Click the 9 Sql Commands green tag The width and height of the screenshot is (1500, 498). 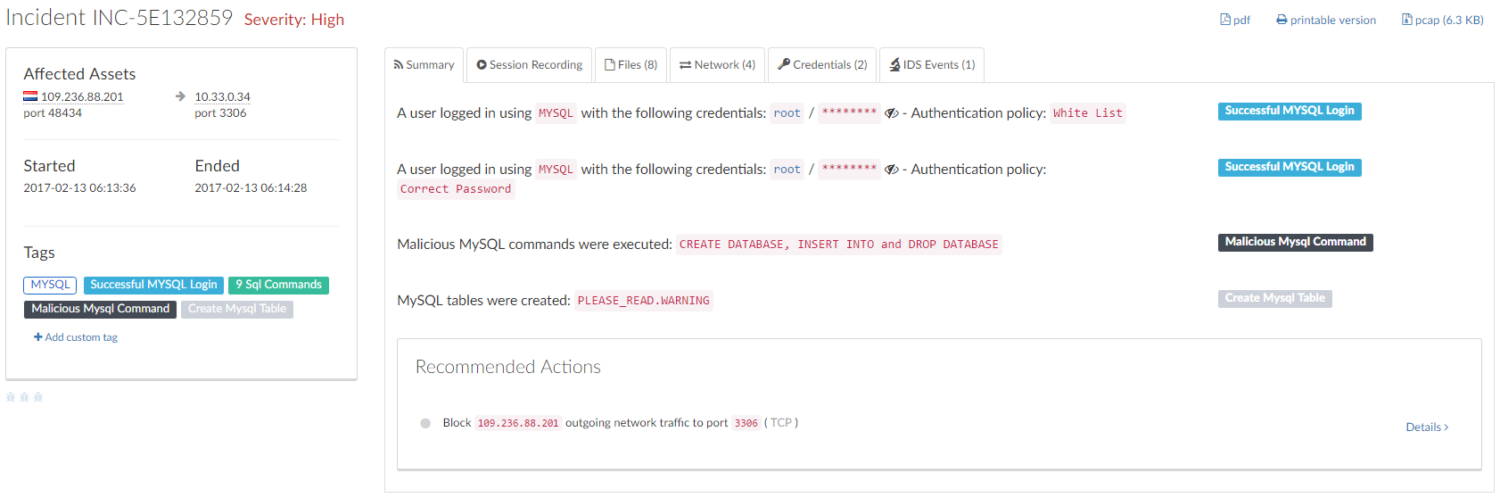pos(278,285)
